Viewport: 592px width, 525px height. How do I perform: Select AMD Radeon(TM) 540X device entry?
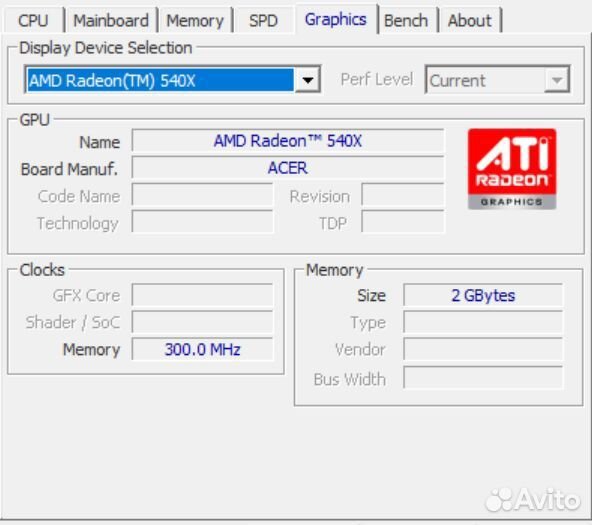coord(160,80)
